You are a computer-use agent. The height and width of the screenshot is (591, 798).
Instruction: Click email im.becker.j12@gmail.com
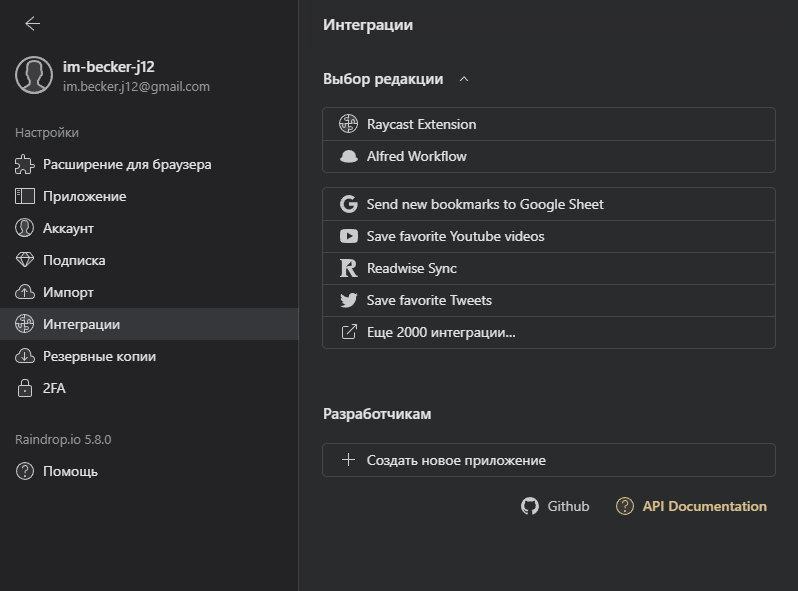click(136, 87)
